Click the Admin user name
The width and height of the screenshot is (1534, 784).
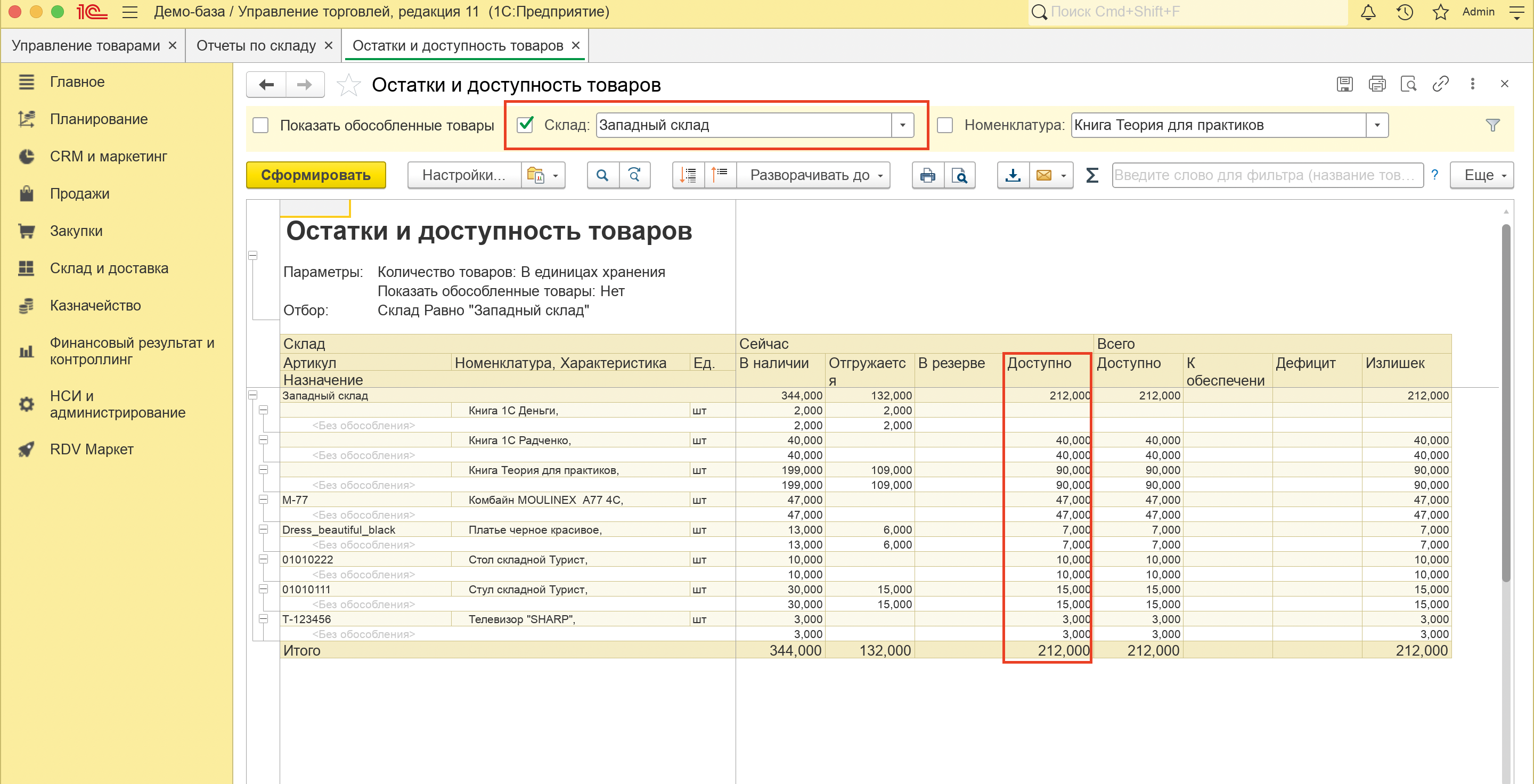(1478, 12)
